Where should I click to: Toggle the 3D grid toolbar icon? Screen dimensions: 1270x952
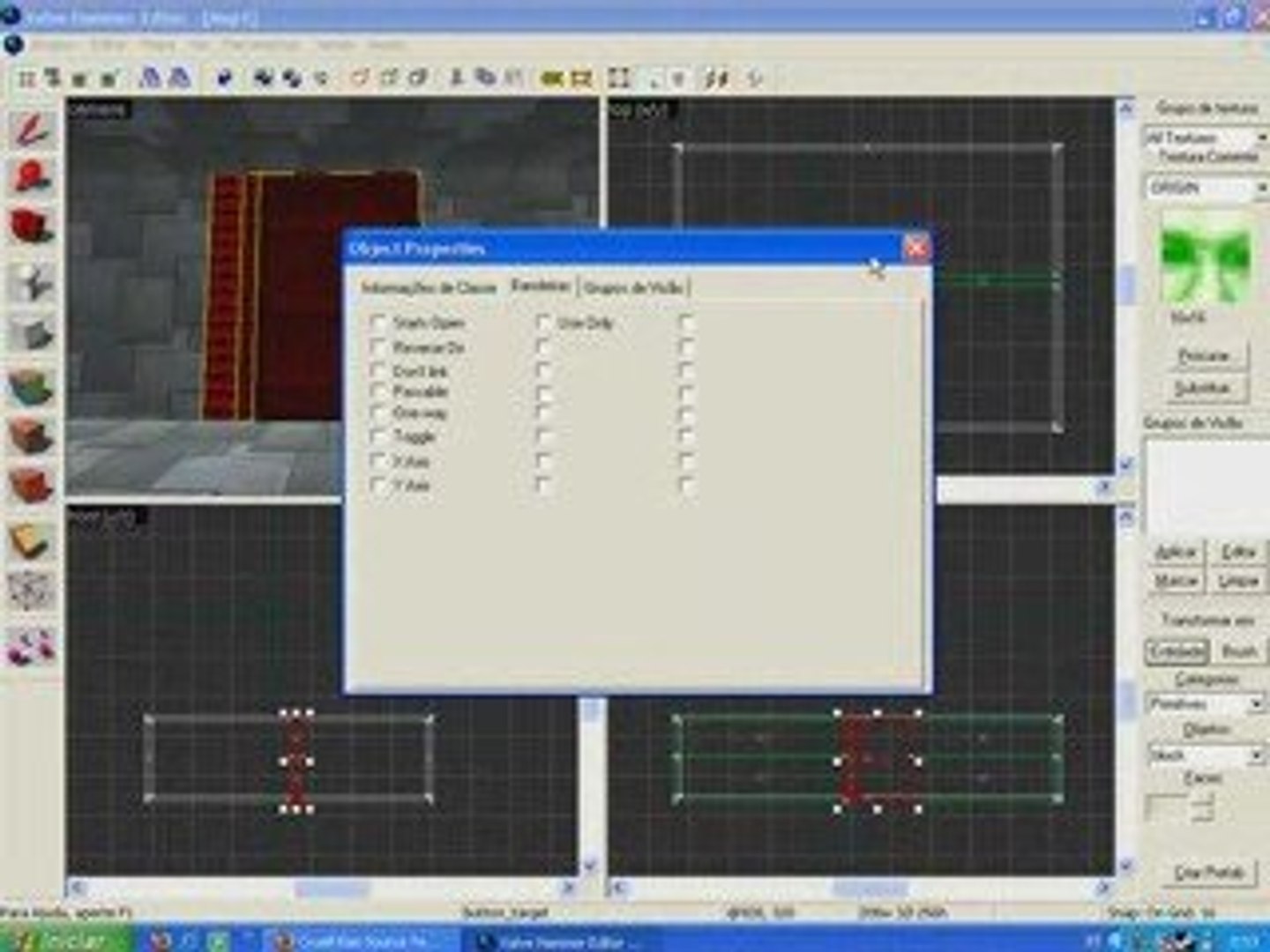click(53, 78)
